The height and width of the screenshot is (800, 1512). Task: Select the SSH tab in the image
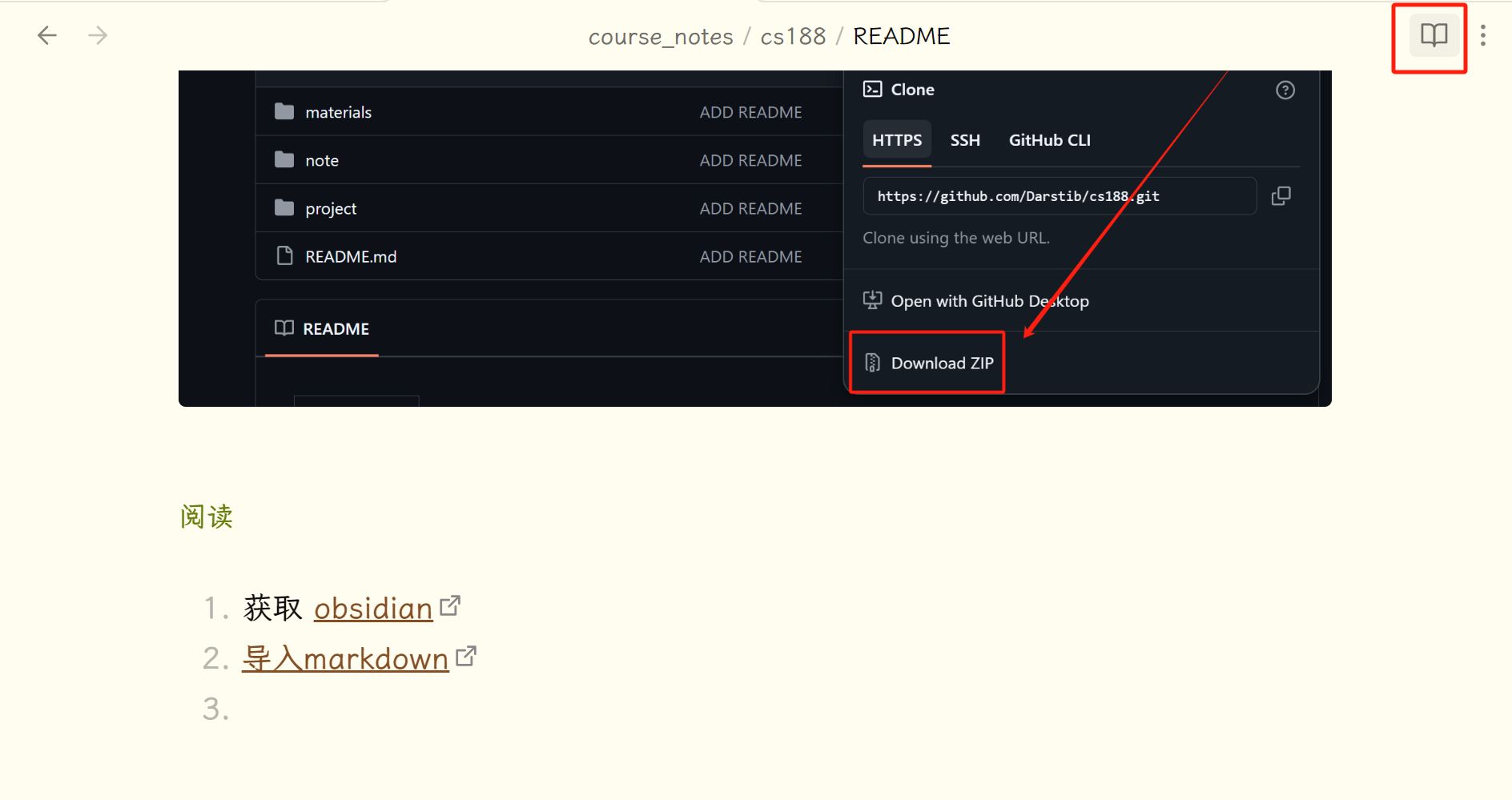click(x=964, y=140)
